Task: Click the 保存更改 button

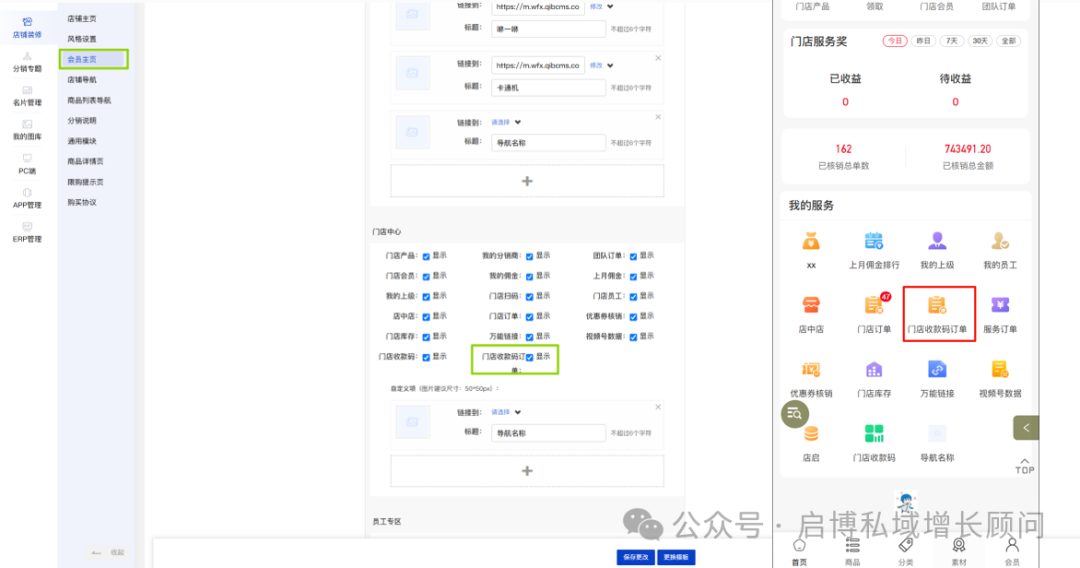Action: coord(635,557)
